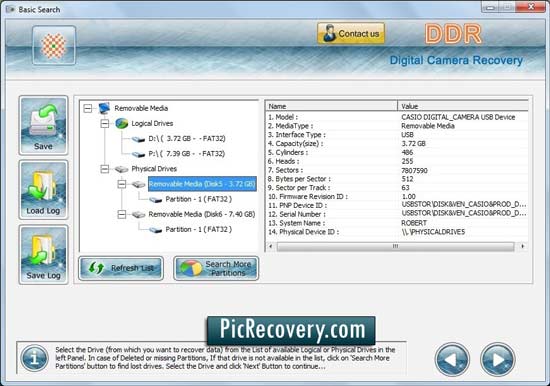The height and width of the screenshot is (386, 550).
Task: Click drive icon of Partition-1 under Disk5
Action: pyautogui.click(x=155, y=200)
